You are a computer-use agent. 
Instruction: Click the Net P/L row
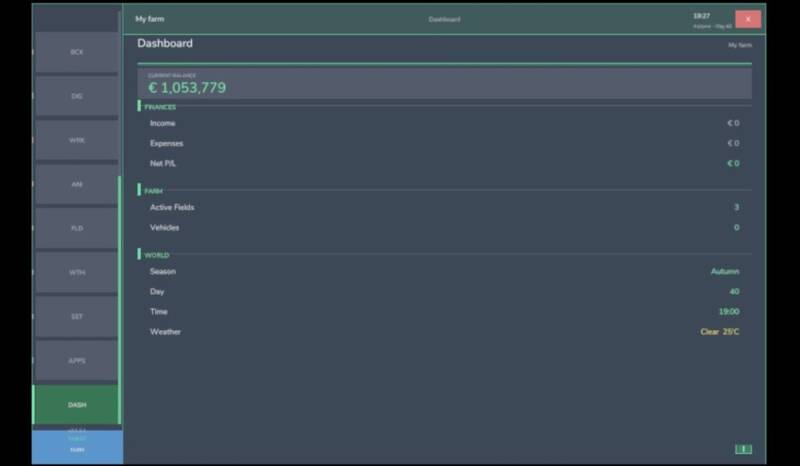tap(444, 163)
